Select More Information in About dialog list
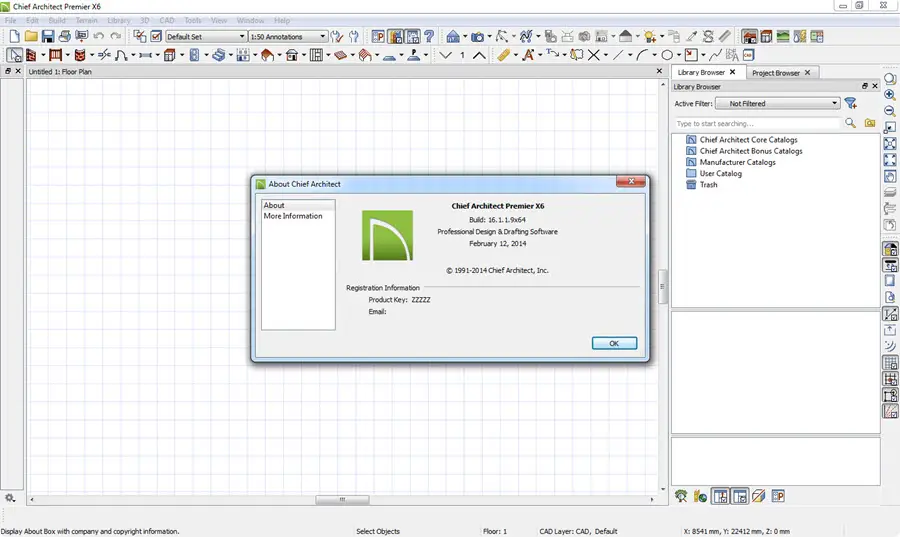 click(293, 216)
